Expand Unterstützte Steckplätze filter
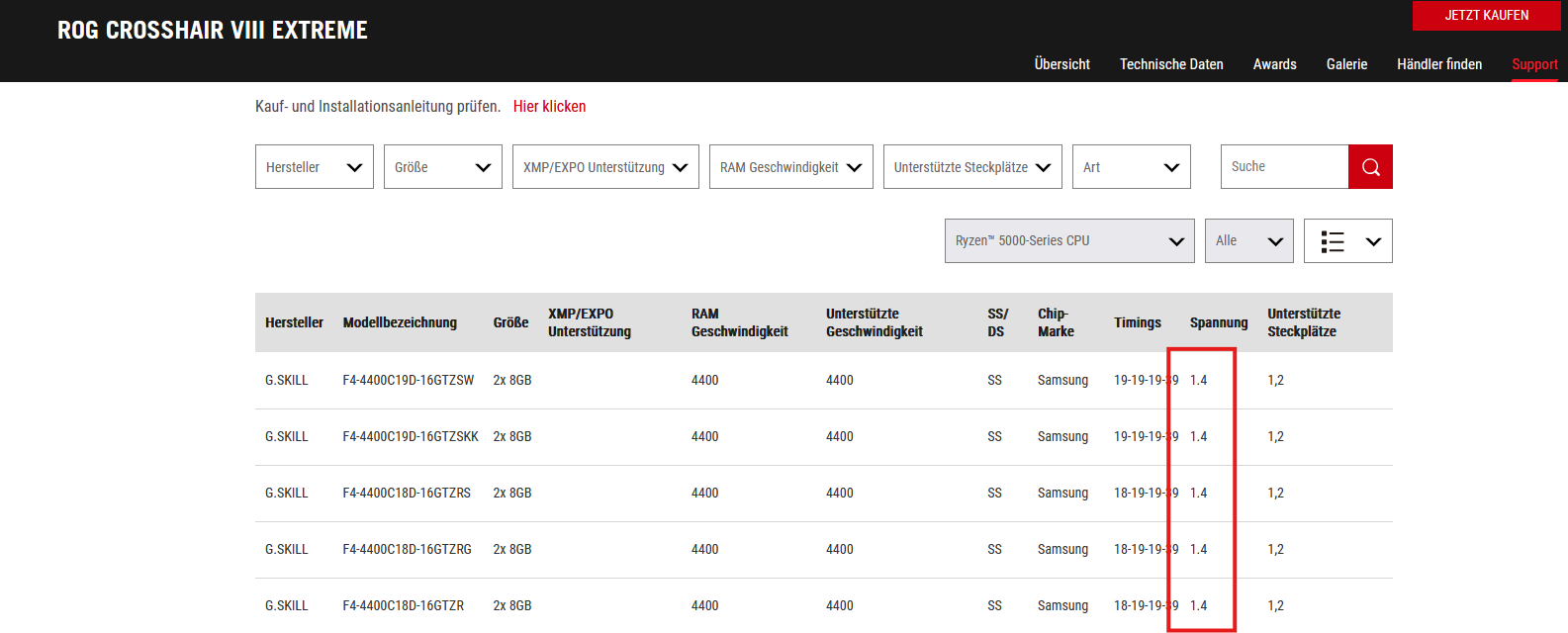Screen dimensions: 1568x633 [972, 167]
